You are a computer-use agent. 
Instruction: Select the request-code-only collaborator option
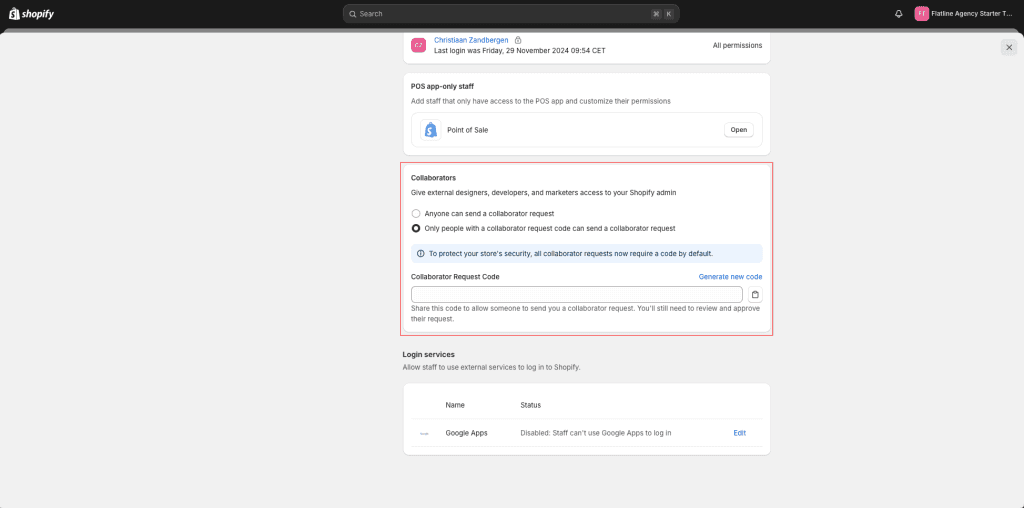click(416, 229)
